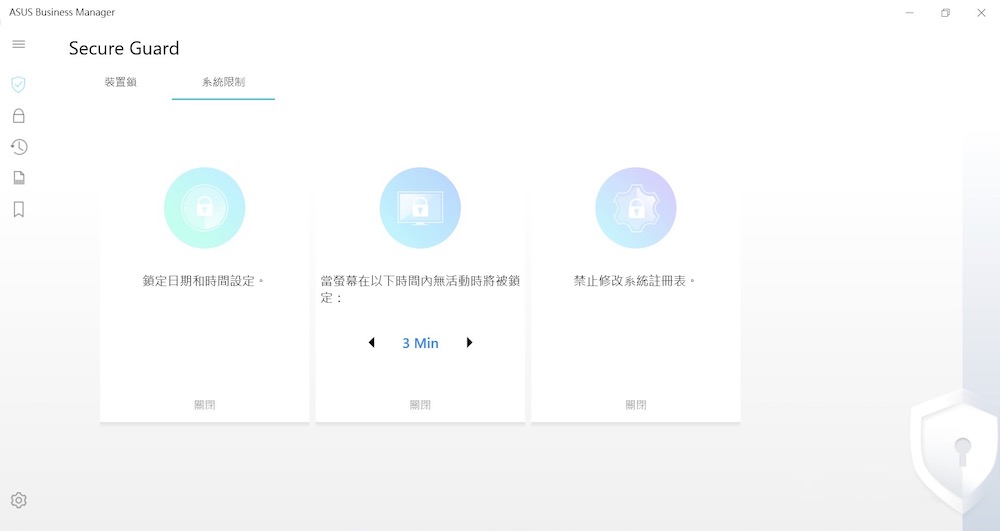Click the lock date and time circular icon

204,208
